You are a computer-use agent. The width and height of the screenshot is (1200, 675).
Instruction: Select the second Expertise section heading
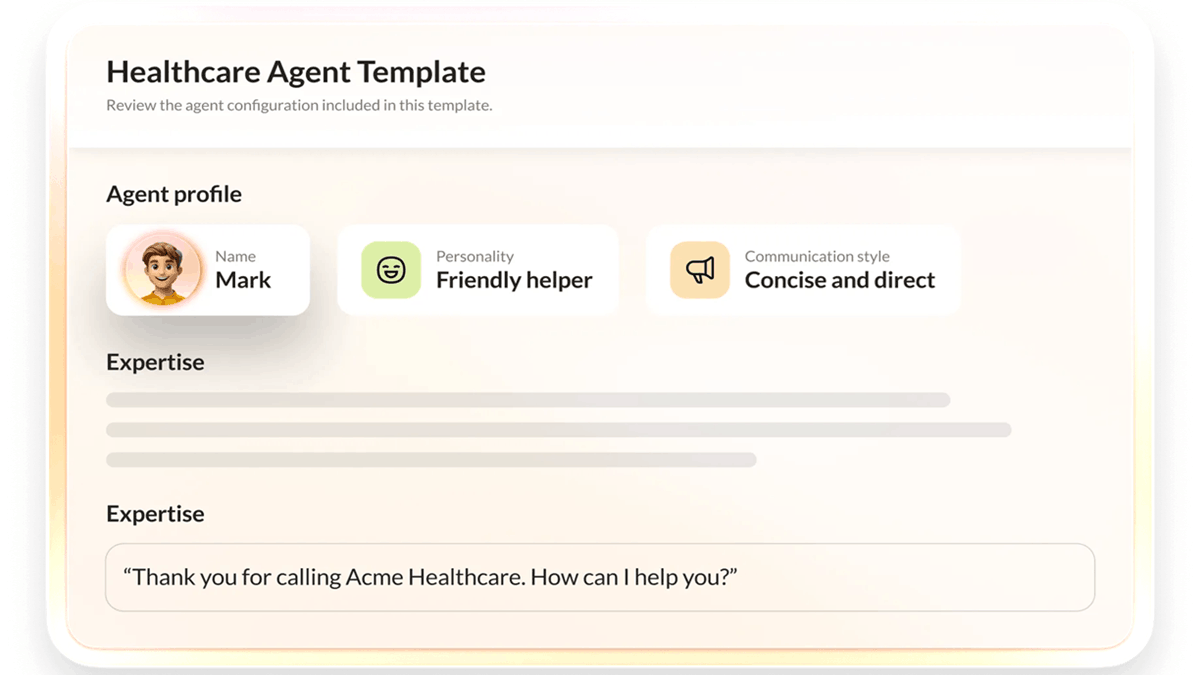pyautogui.click(x=155, y=513)
